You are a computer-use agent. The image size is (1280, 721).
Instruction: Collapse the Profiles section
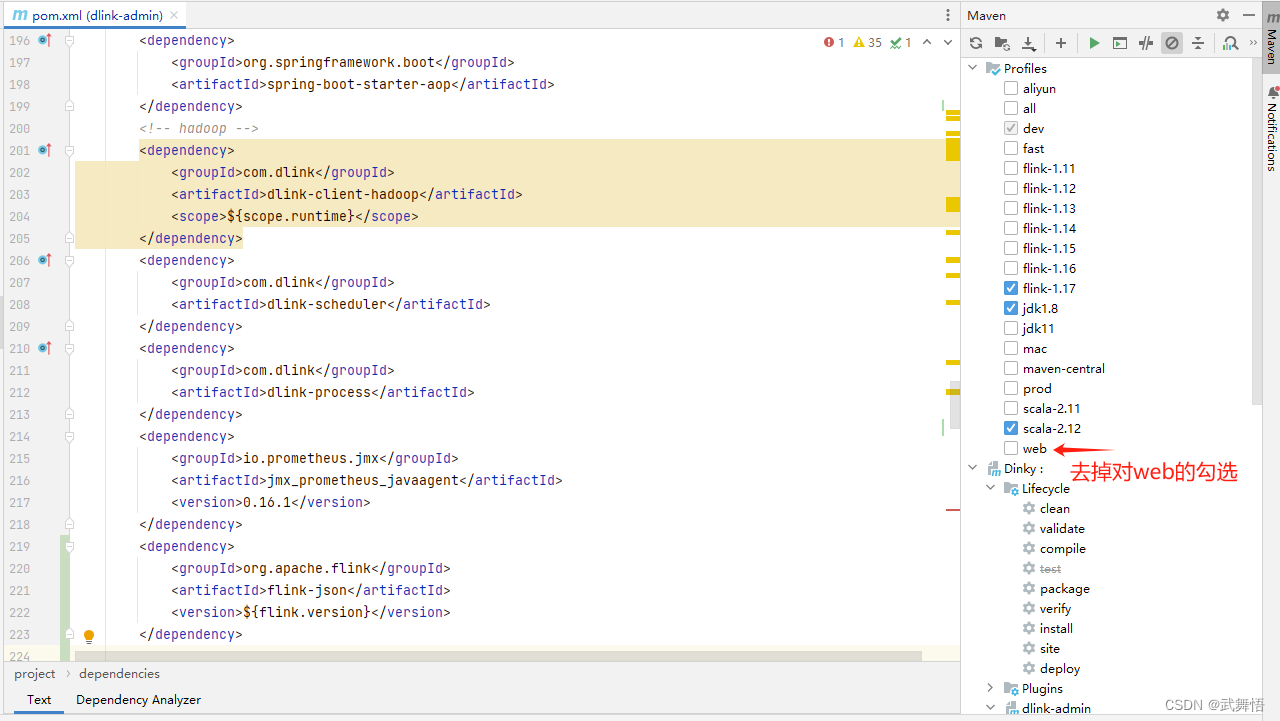[x=972, y=68]
